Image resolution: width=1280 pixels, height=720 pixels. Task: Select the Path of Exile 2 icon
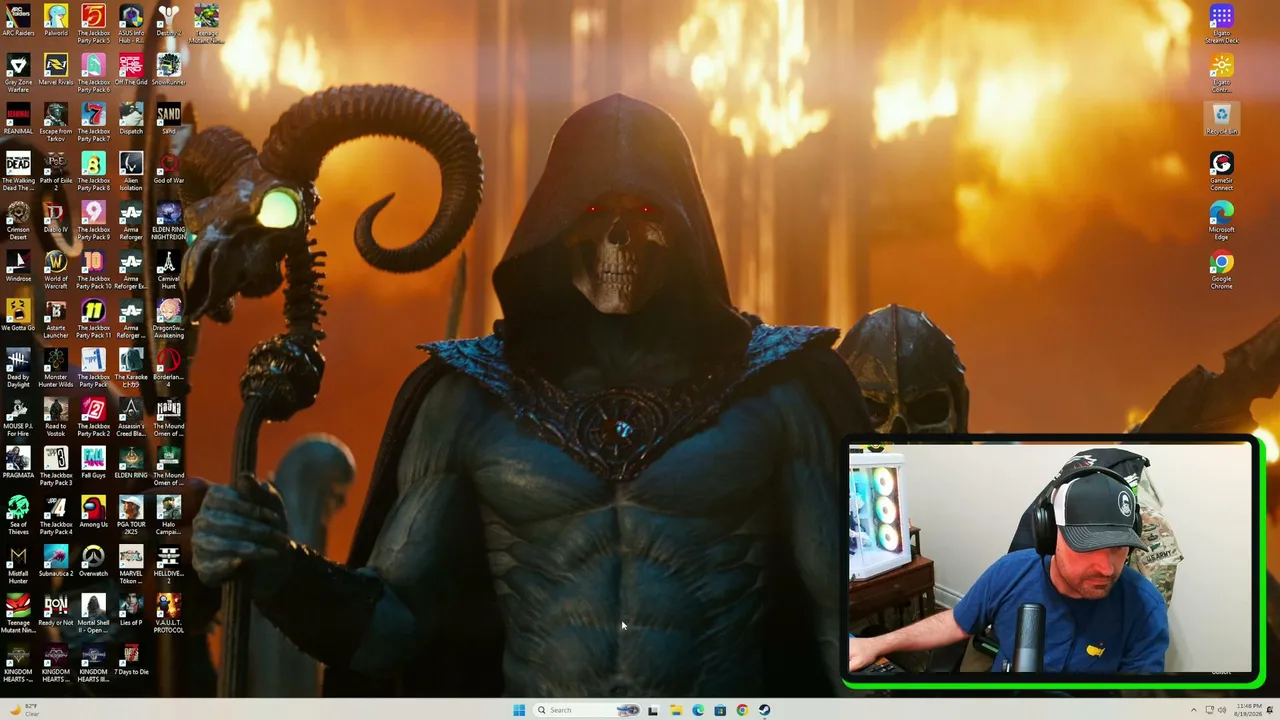pos(56,171)
